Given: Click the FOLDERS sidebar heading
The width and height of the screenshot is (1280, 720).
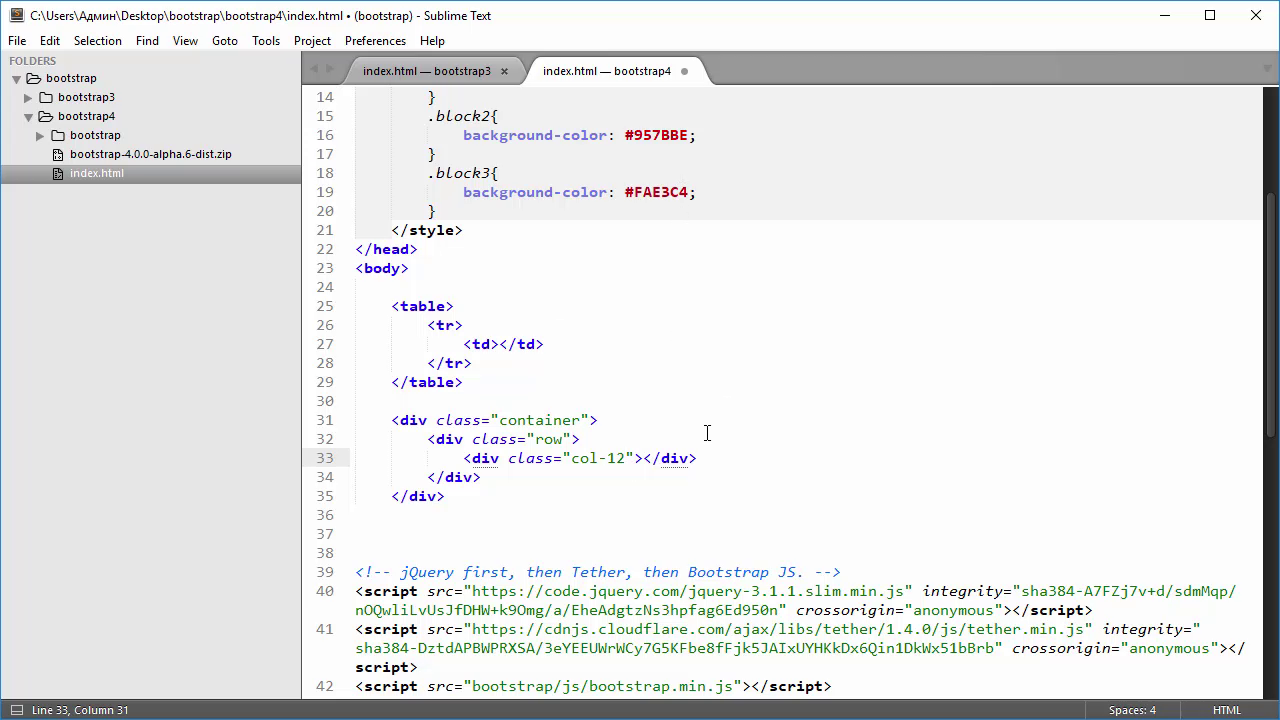Looking at the screenshot, I should point(33,60).
